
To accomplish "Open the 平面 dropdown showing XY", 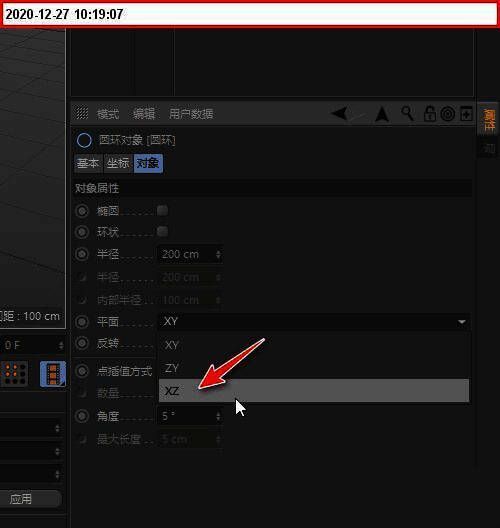I will click(x=314, y=322).
